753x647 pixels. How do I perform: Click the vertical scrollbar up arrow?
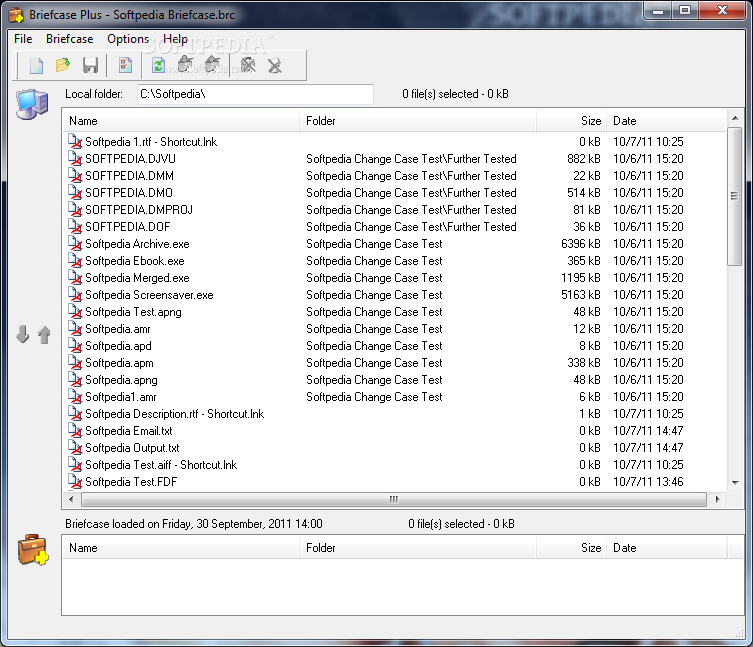pyautogui.click(x=735, y=118)
